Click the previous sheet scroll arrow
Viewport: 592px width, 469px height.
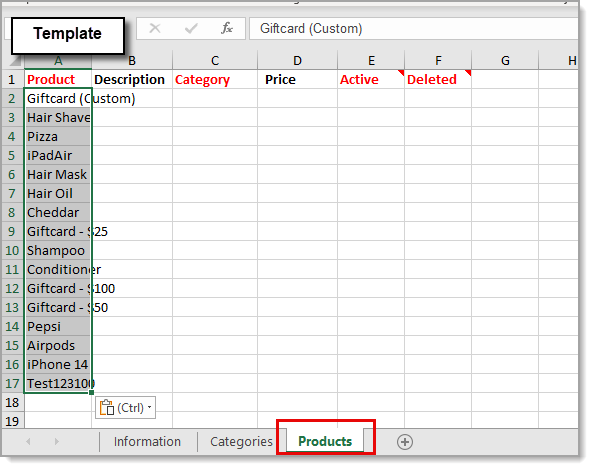click(x=28, y=441)
